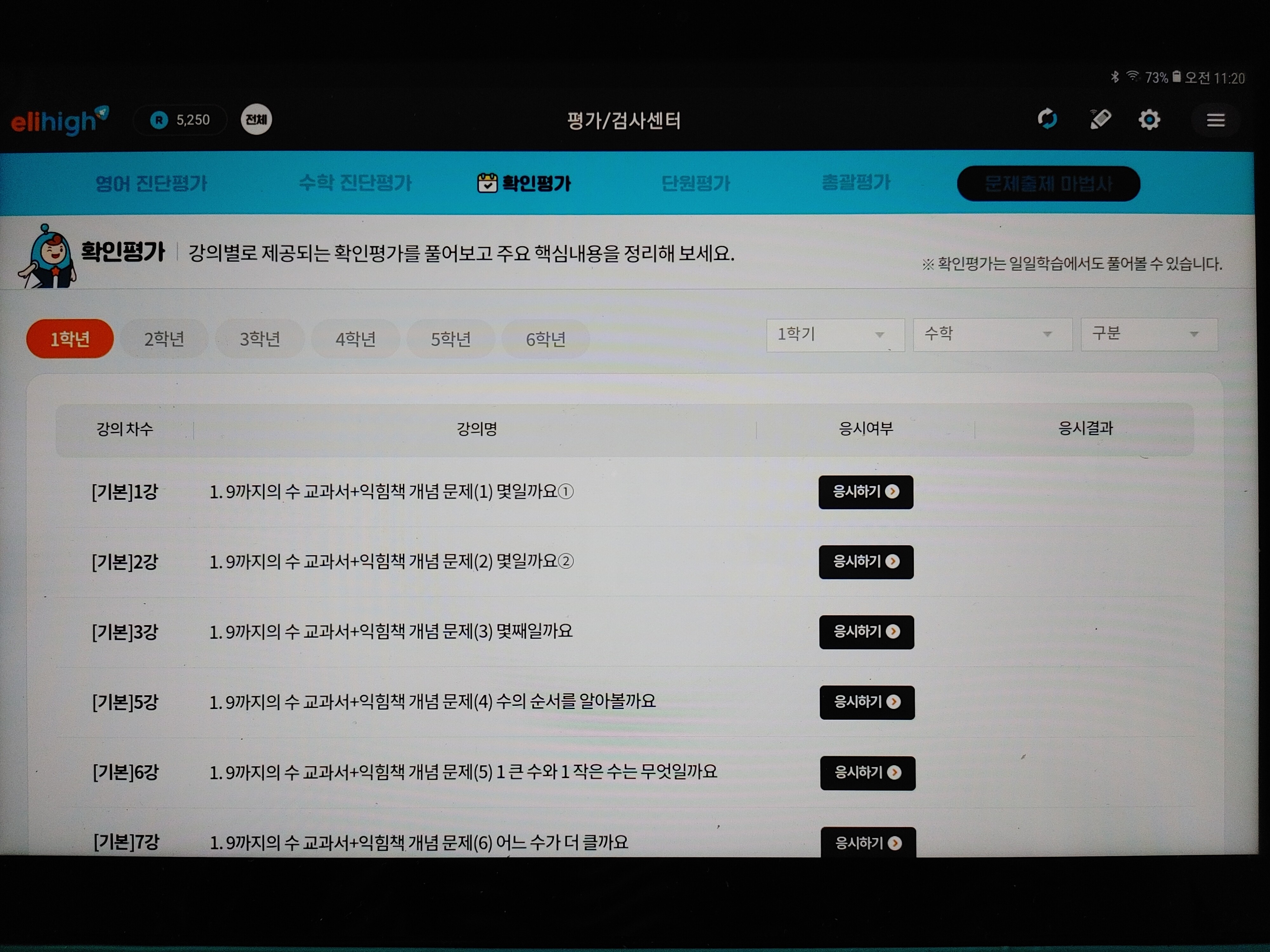Tap the Wi-Fi status icon
The height and width of the screenshot is (952, 1270).
point(1133,76)
